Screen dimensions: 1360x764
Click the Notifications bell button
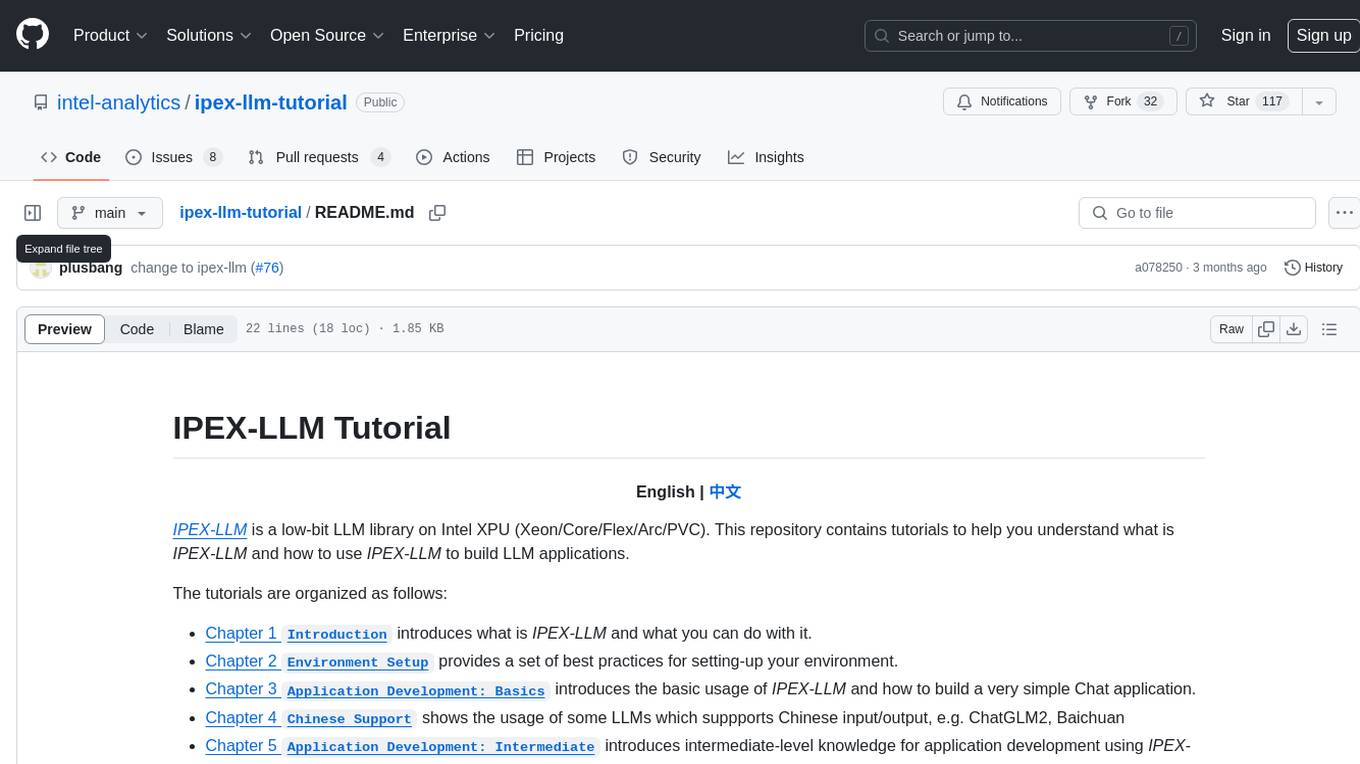[x=1002, y=101]
